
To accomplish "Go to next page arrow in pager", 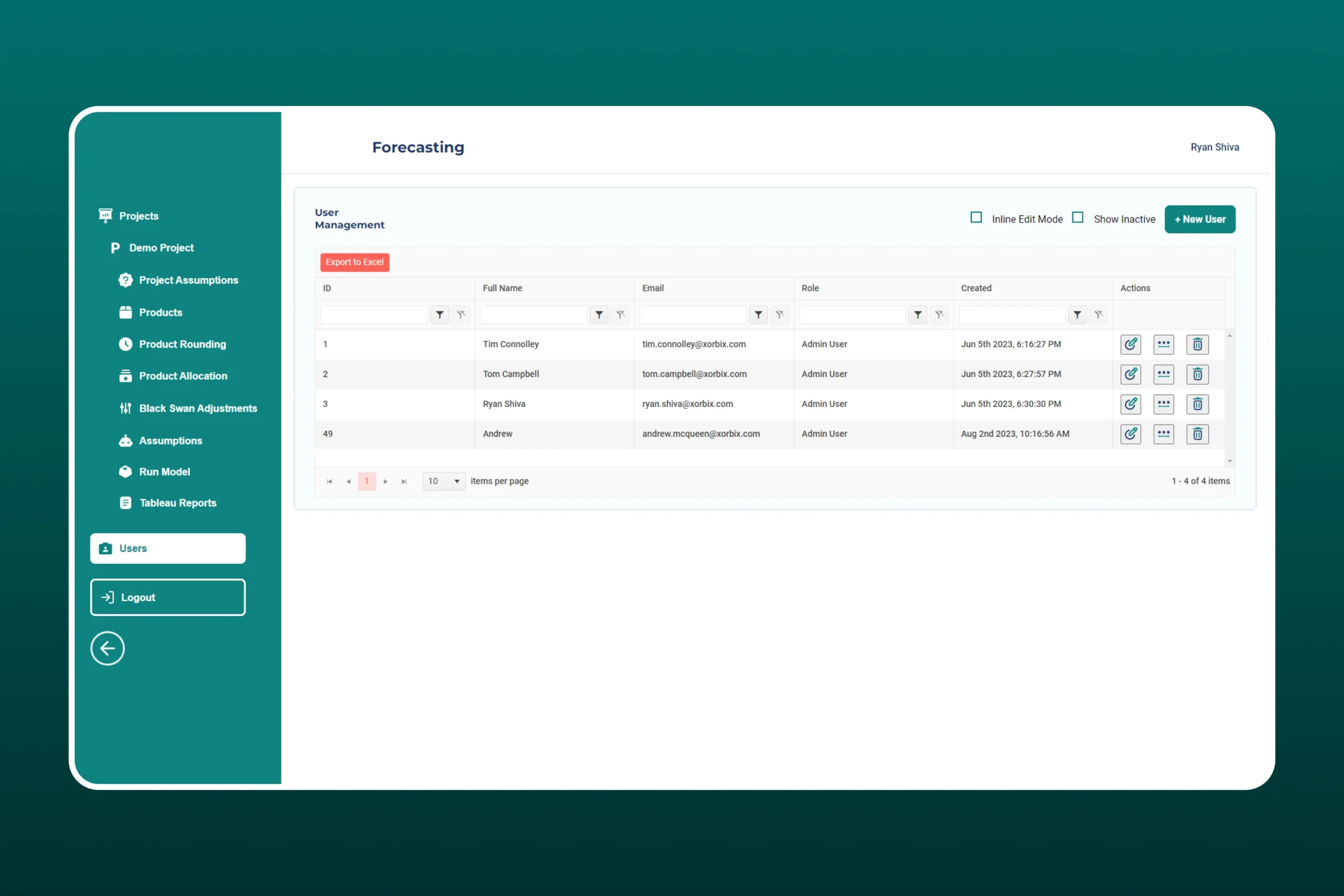I will point(386,482).
